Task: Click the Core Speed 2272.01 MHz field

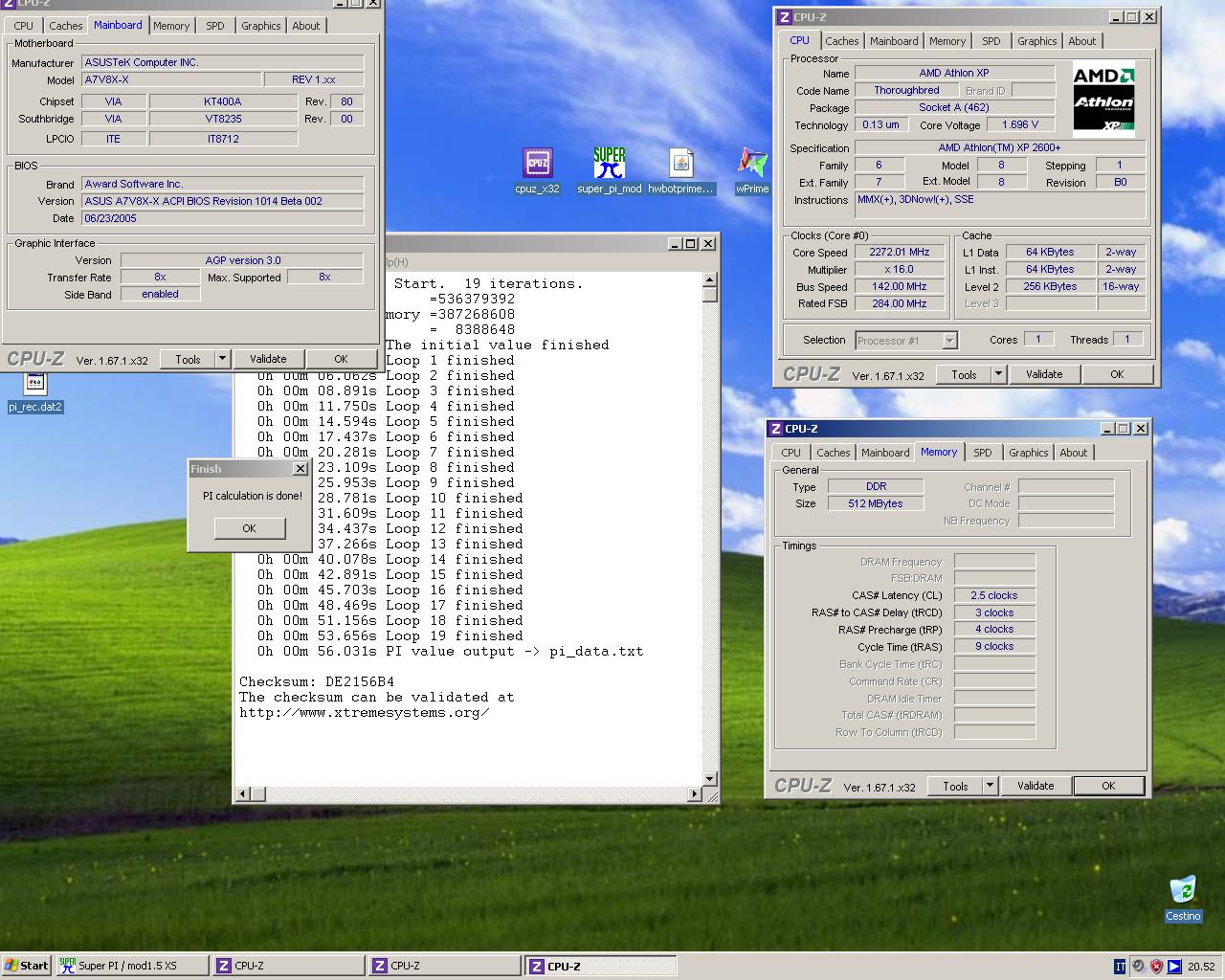Action: point(900,253)
